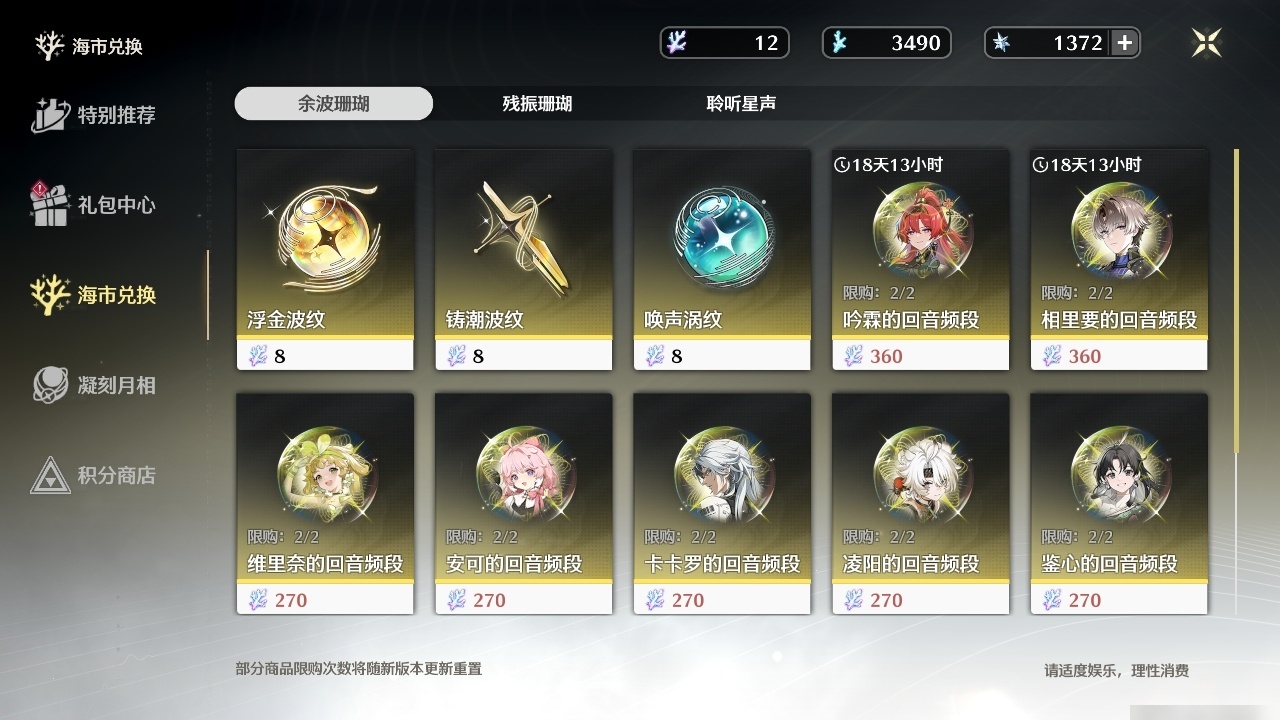Open 吟霖的回音频段 character item
The height and width of the screenshot is (720, 1280).
point(921,260)
